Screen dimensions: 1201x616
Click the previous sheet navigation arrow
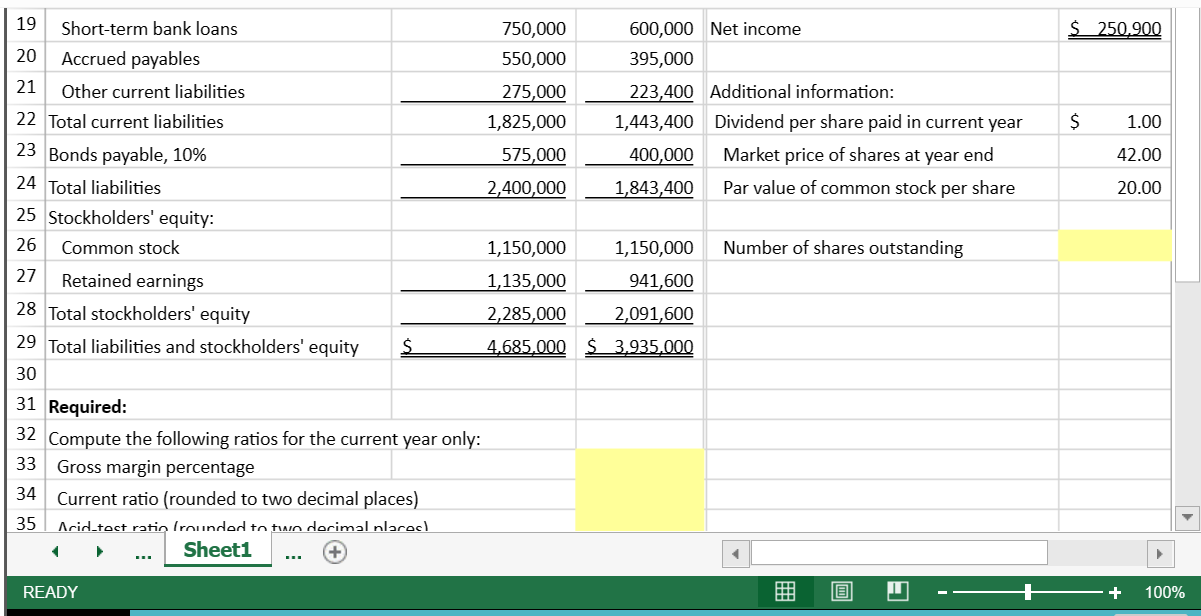pyautogui.click(x=55, y=551)
